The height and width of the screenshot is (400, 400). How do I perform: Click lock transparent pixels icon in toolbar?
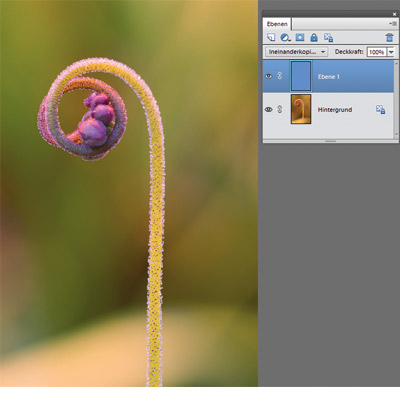[328, 38]
